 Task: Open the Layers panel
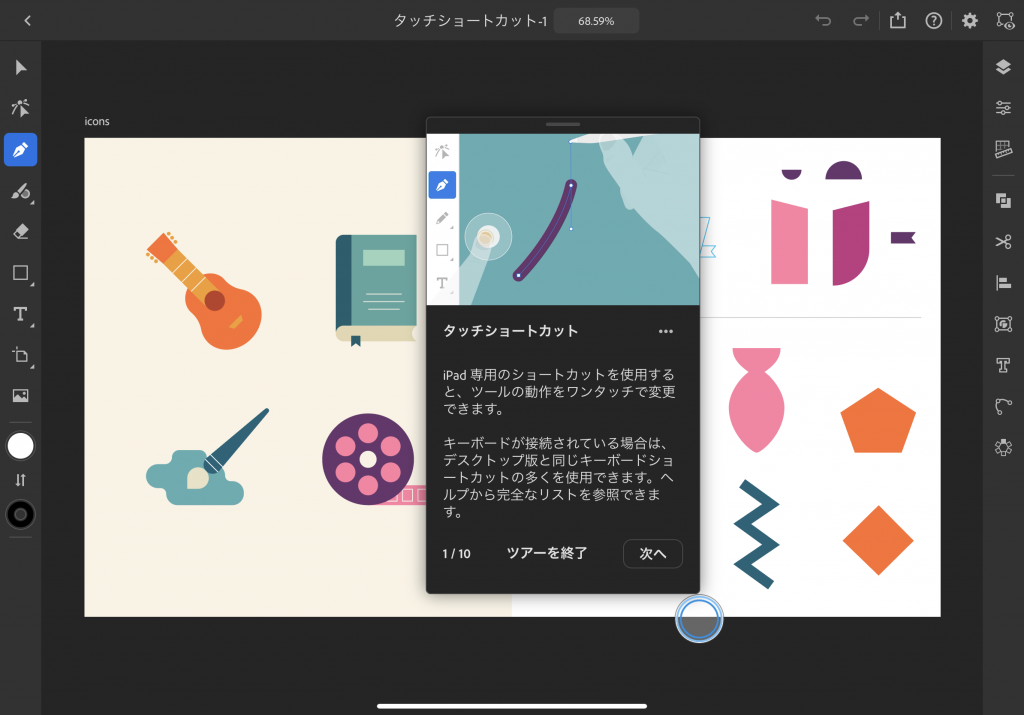1003,67
